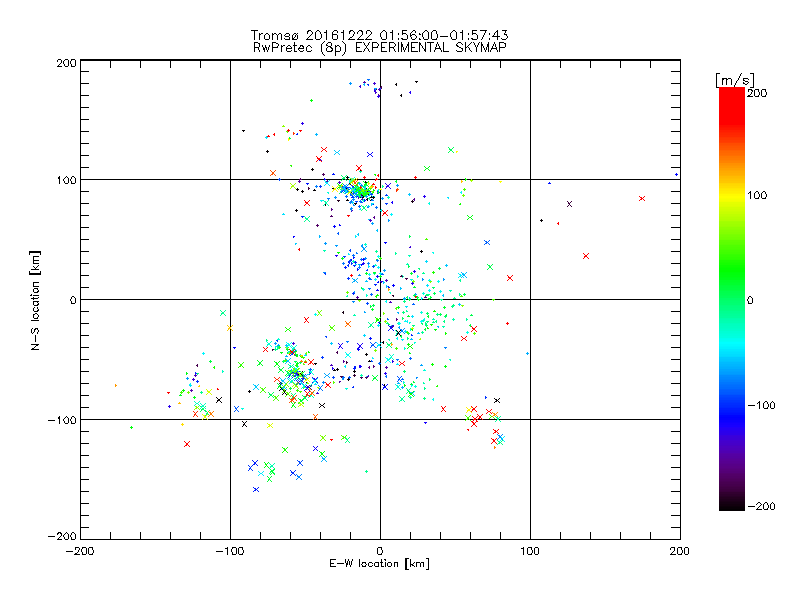Pick the black band of the velocity colorbar
Screen dimensions: 800x600
click(732, 503)
